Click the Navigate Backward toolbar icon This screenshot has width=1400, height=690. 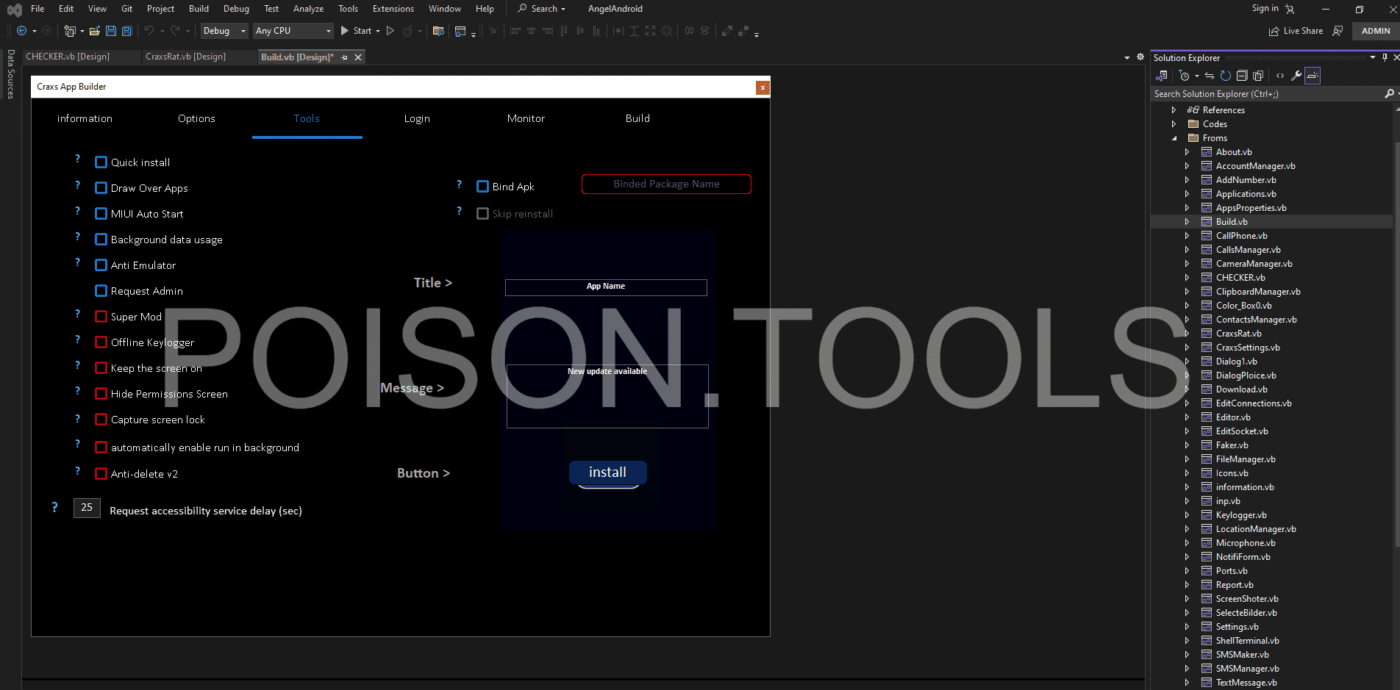pos(22,31)
